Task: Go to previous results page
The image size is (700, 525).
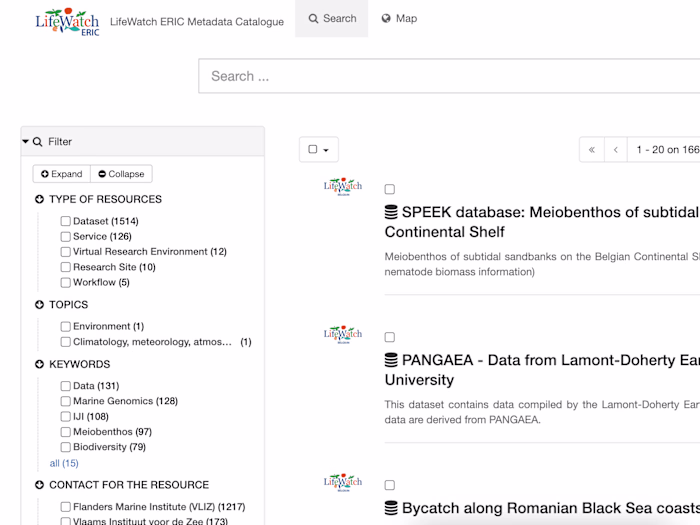Action: (616, 150)
